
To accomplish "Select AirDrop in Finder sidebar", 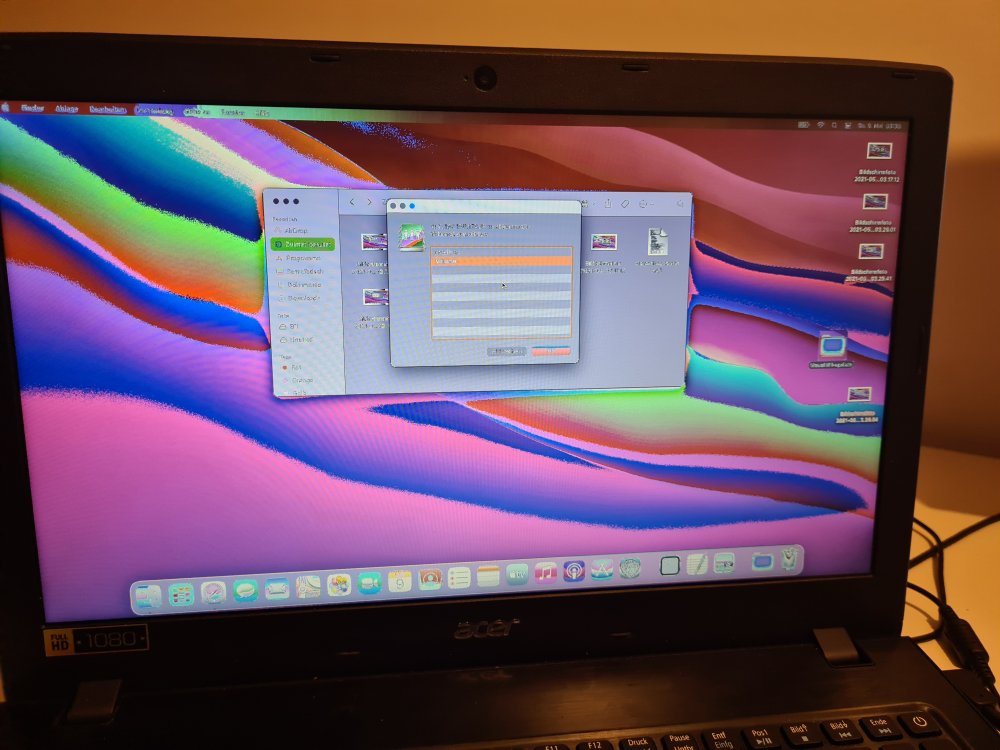I will [291, 230].
